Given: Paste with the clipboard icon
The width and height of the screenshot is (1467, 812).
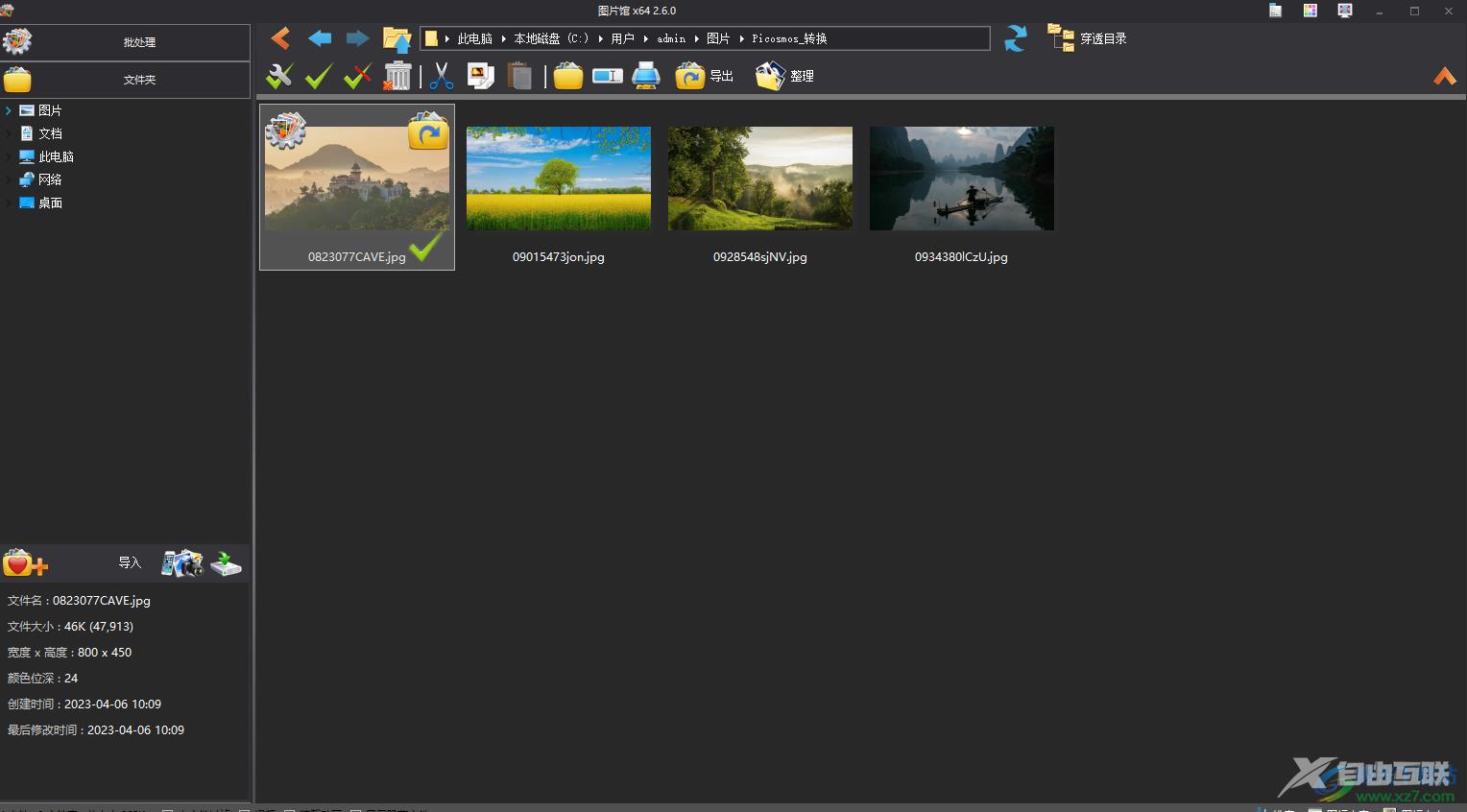Looking at the screenshot, I should click(x=519, y=76).
